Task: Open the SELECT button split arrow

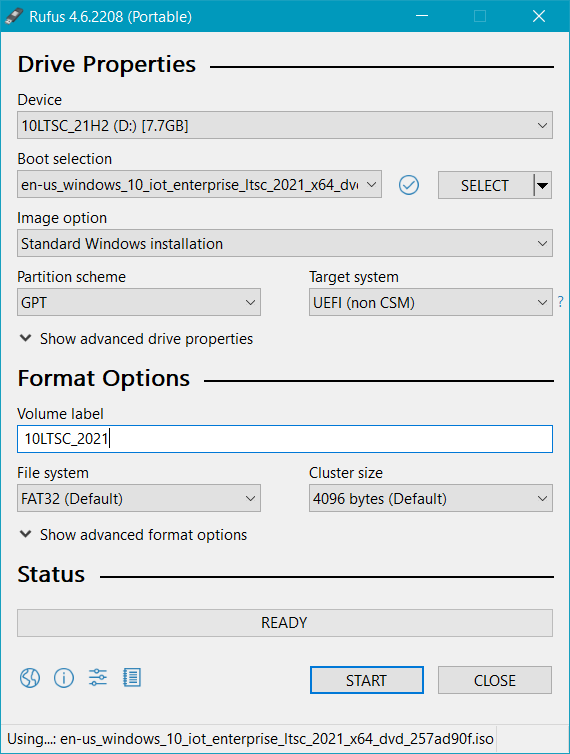Action: [543, 185]
